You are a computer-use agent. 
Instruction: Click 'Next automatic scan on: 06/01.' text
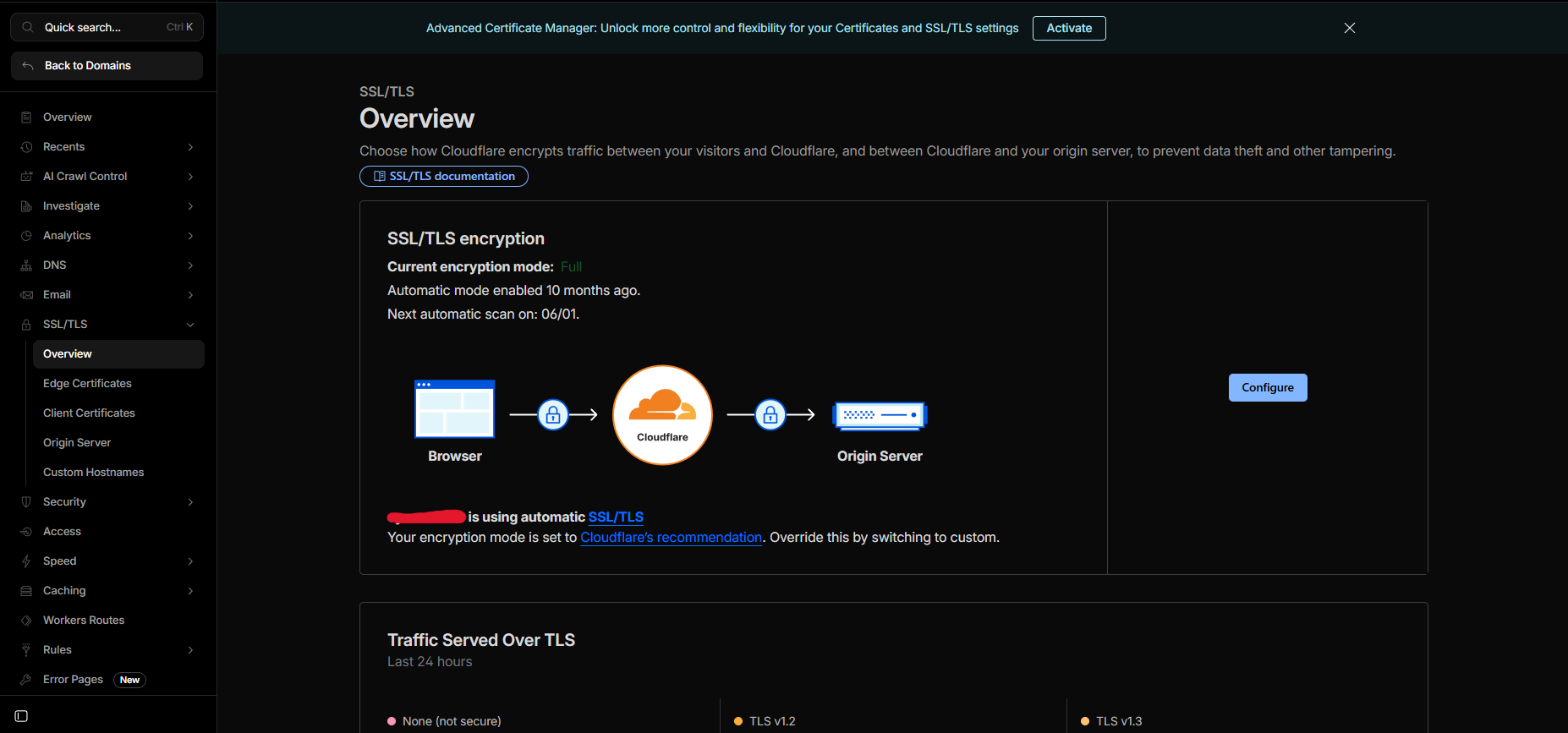pos(483,315)
